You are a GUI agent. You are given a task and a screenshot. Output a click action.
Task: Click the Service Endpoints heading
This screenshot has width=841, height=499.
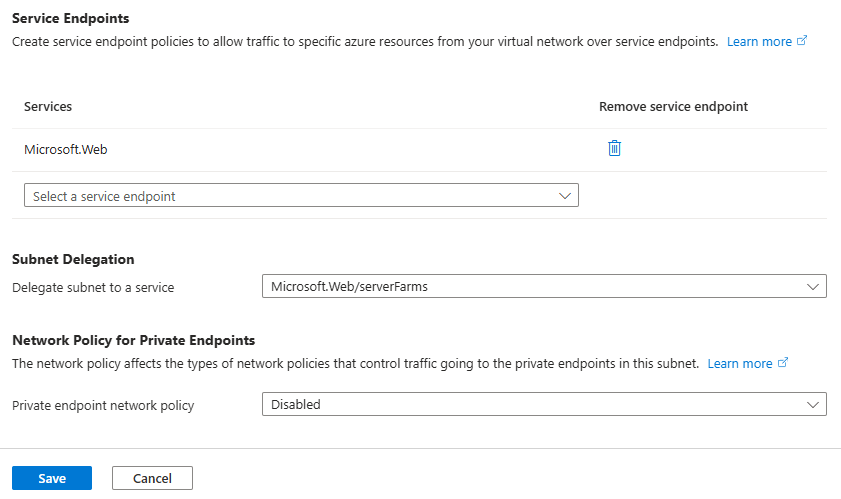(x=70, y=18)
